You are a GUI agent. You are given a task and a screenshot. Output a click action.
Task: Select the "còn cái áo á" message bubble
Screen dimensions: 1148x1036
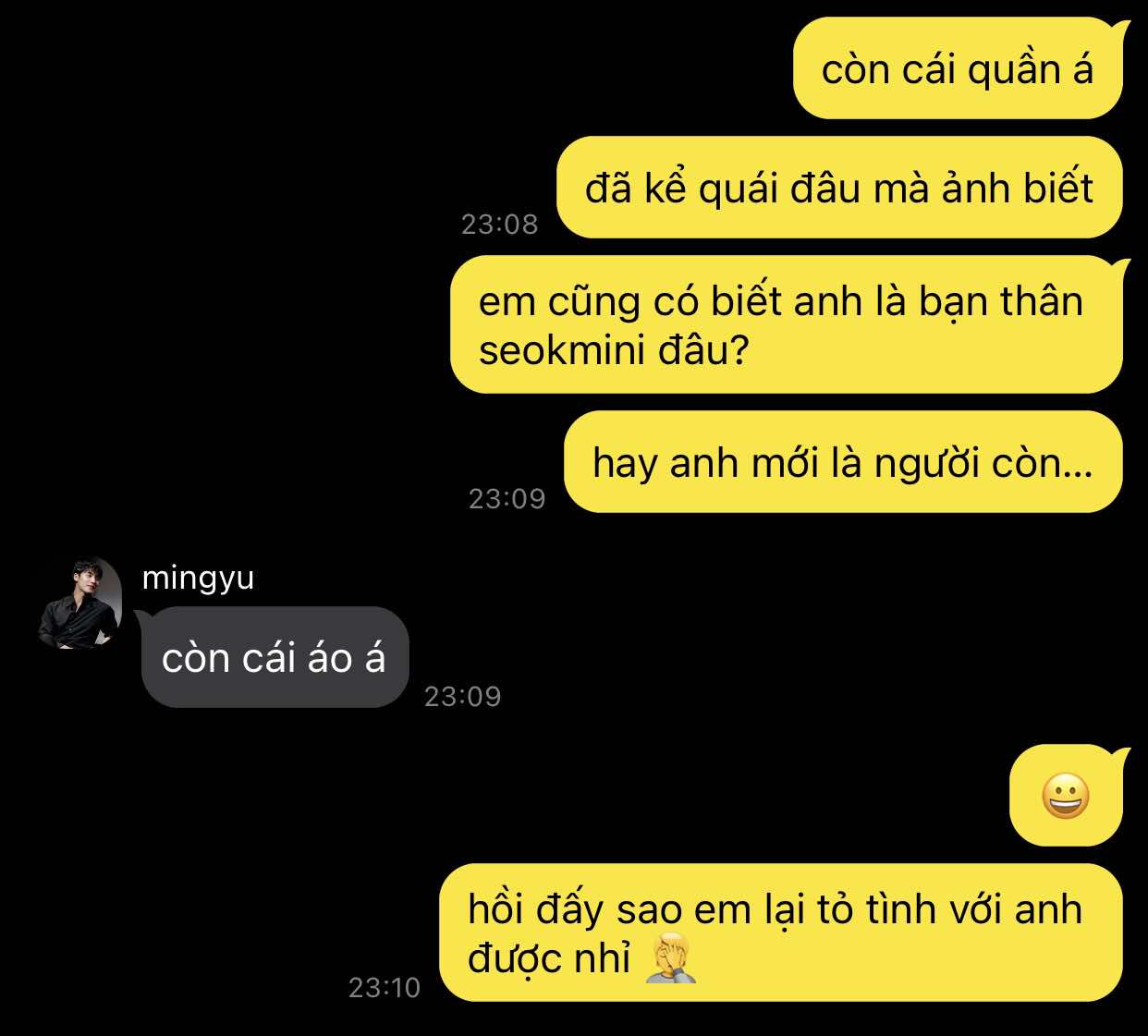pos(275,657)
